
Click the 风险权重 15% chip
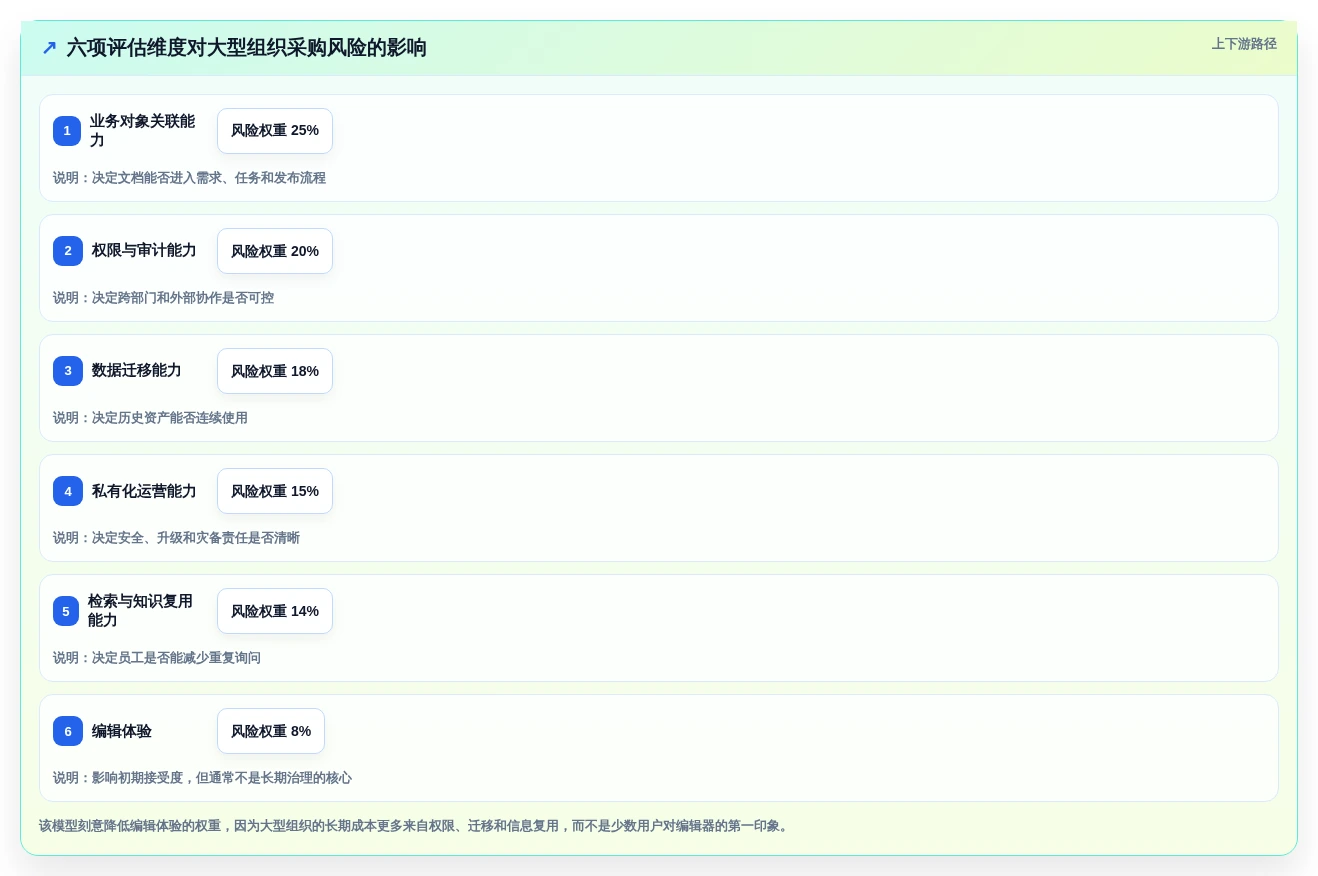[x=275, y=491]
